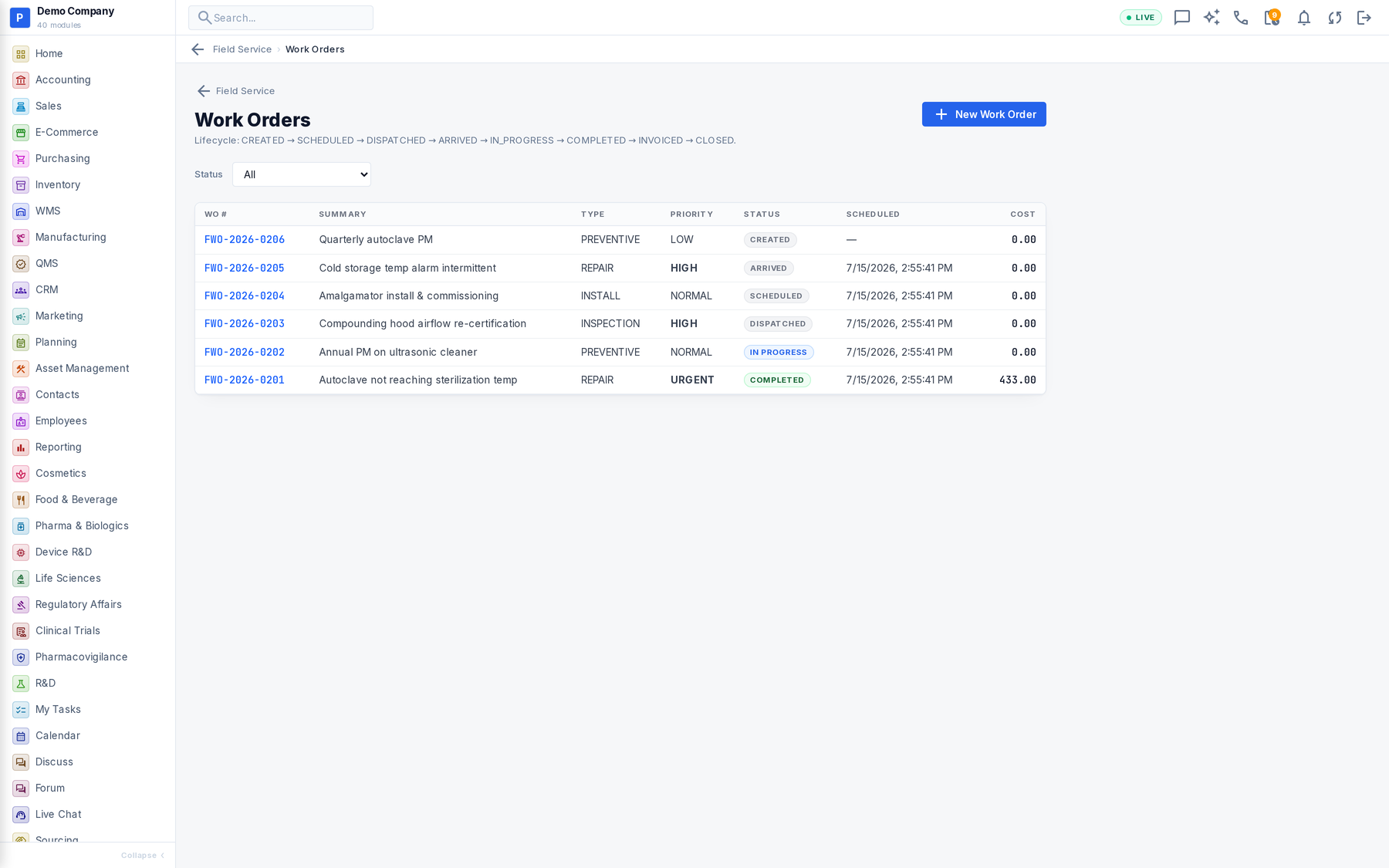
Task: Click the E-Commerce storefront icon
Action: [21, 133]
